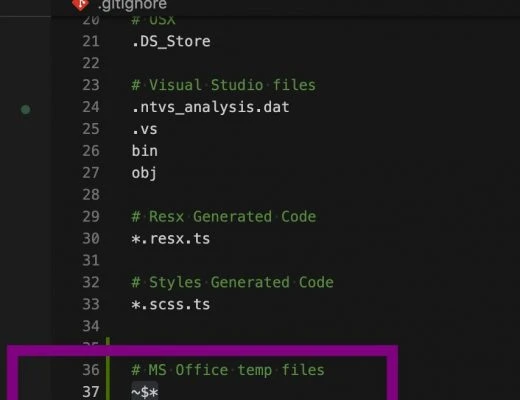Viewport: 520px width, 400px height.
Task: Click line number 30 in gutter
Action: (x=91, y=239)
